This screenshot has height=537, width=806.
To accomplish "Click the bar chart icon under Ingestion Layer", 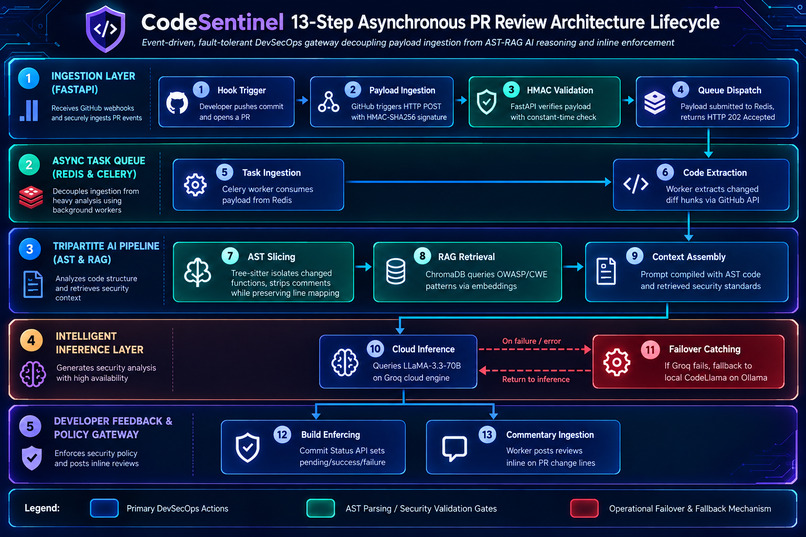I will pos(29,110).
